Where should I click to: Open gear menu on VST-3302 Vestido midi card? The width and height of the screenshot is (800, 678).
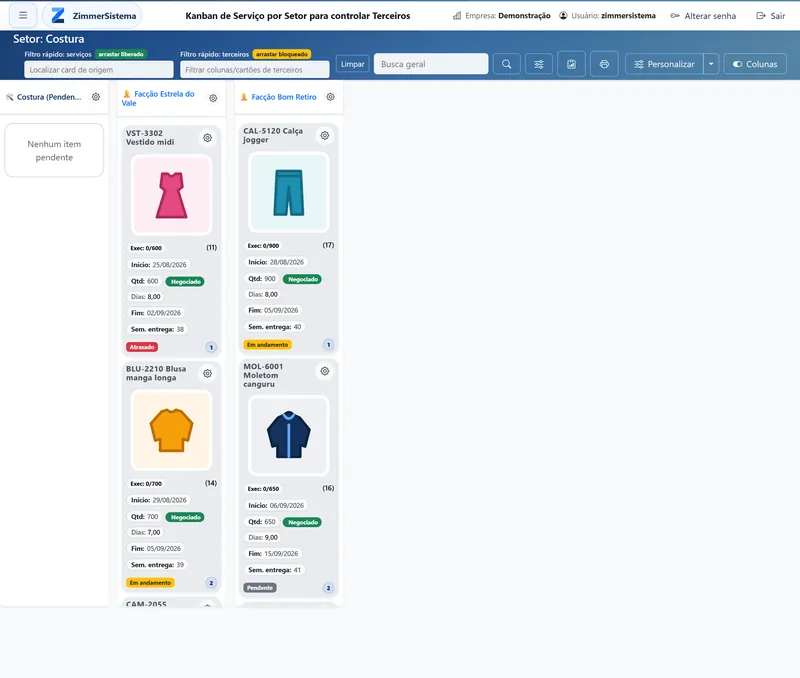coord(208,138)
